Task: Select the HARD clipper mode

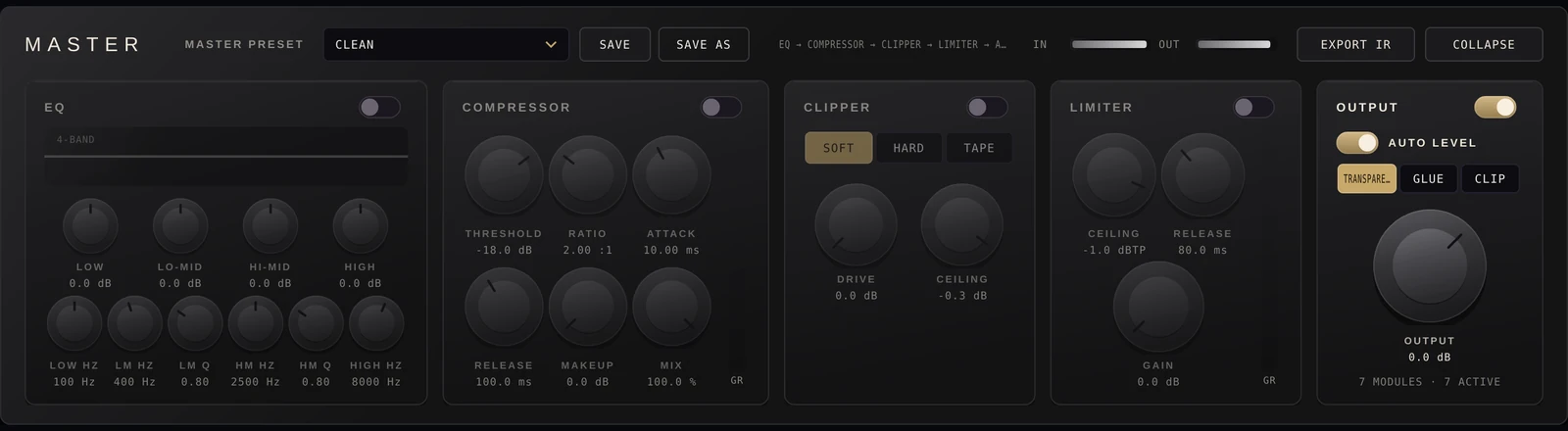Action: click(x=908, y=148)
